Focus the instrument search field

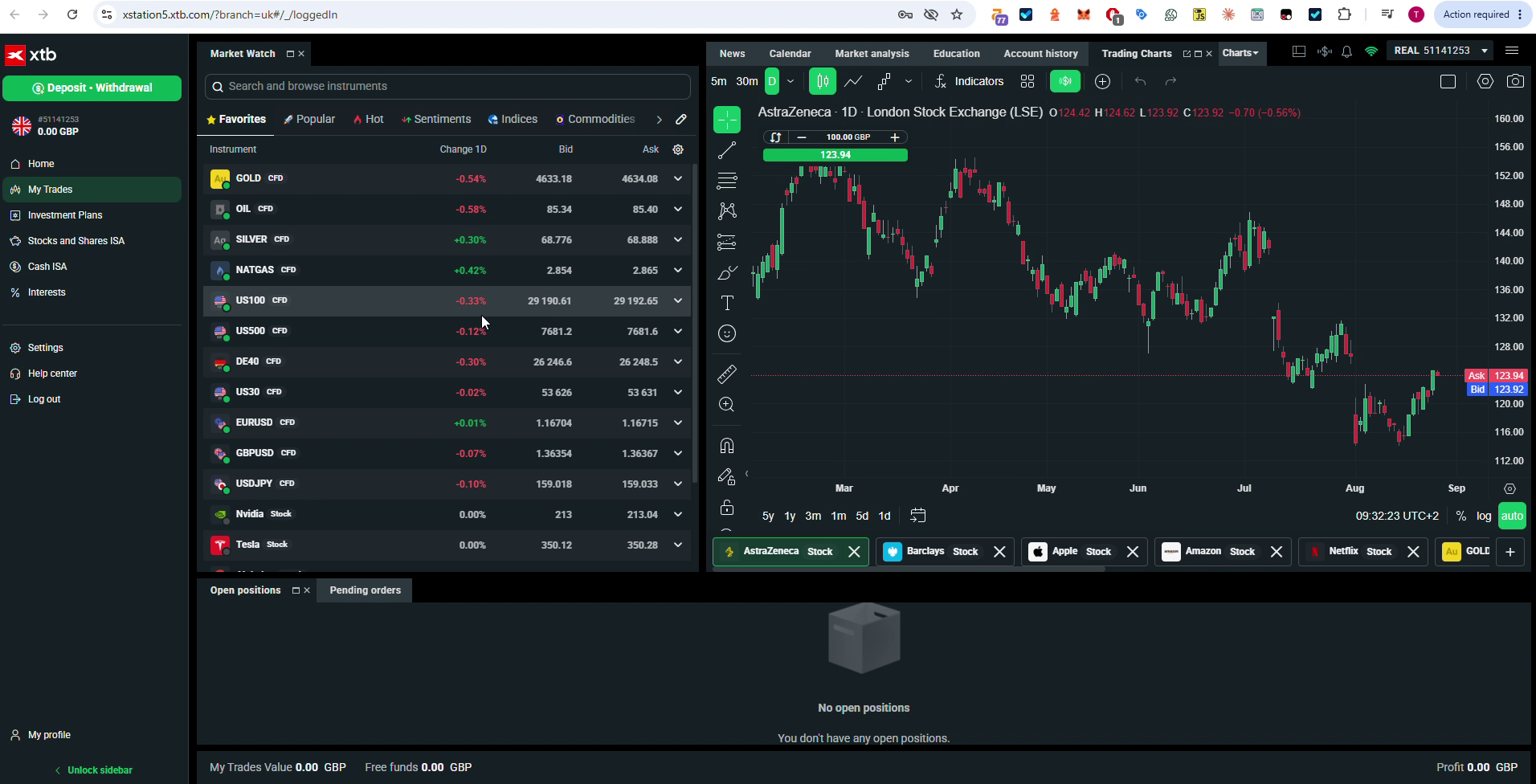click(447, 87)
